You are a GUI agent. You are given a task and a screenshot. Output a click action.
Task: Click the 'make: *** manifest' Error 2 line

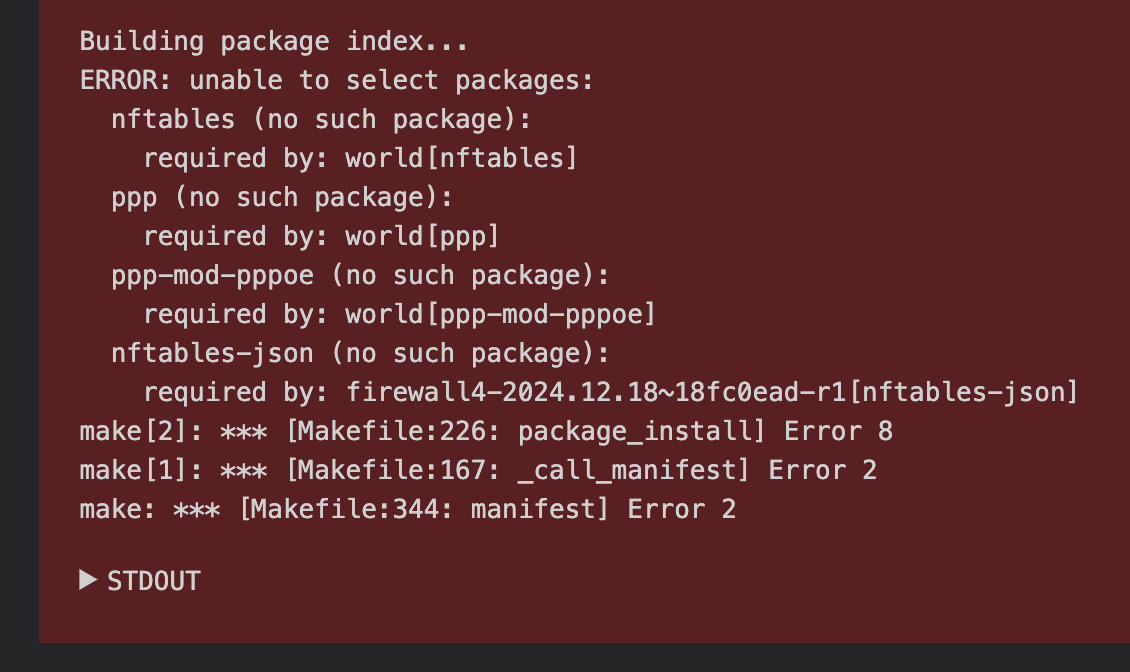408,509
